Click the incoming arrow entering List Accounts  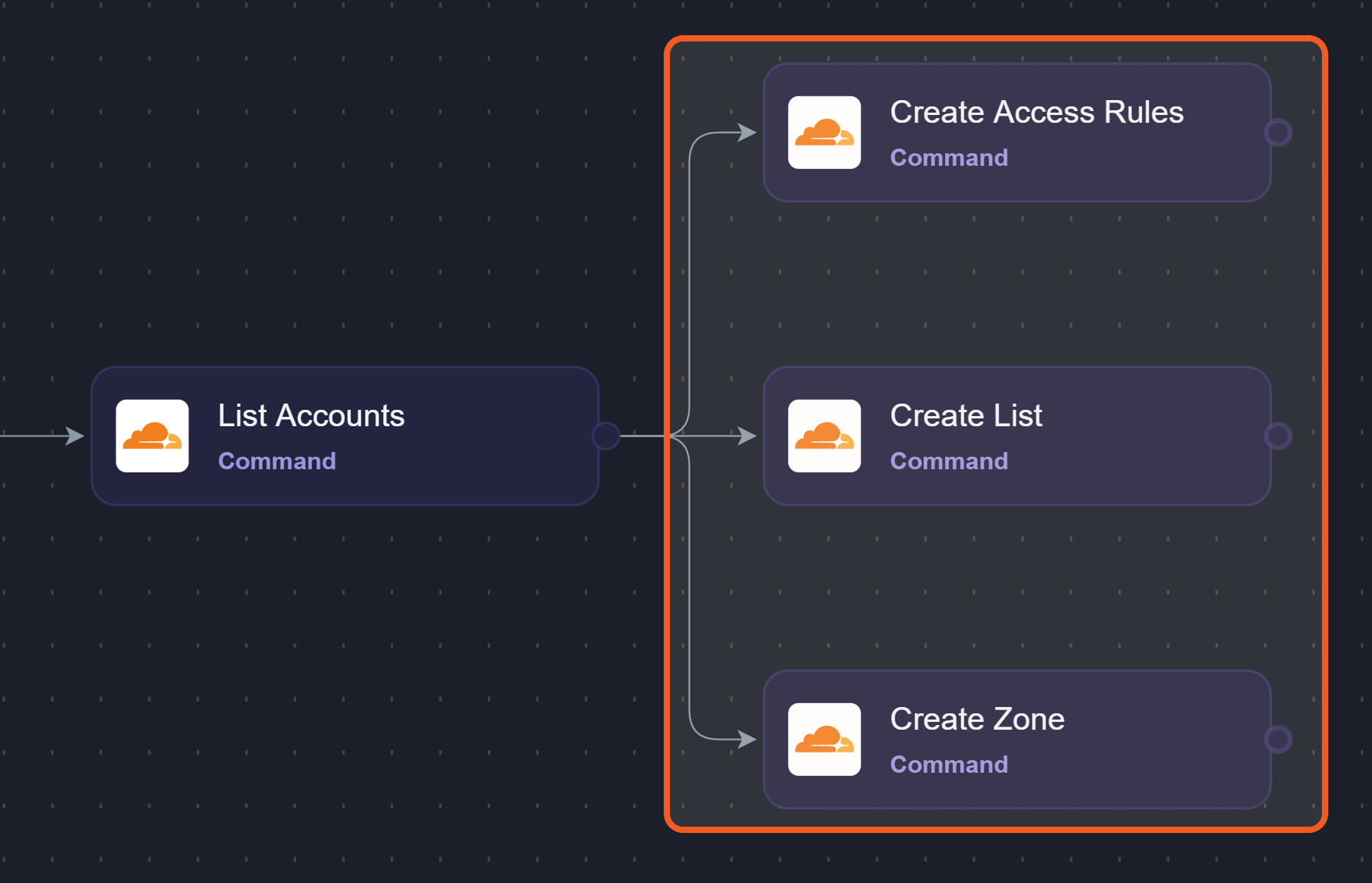coord(73,436)
